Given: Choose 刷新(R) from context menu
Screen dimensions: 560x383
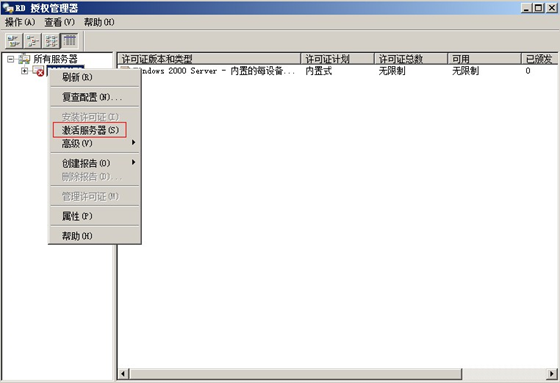Looking at the screenshot, I should pyautogui.click(x=95, y=77).
